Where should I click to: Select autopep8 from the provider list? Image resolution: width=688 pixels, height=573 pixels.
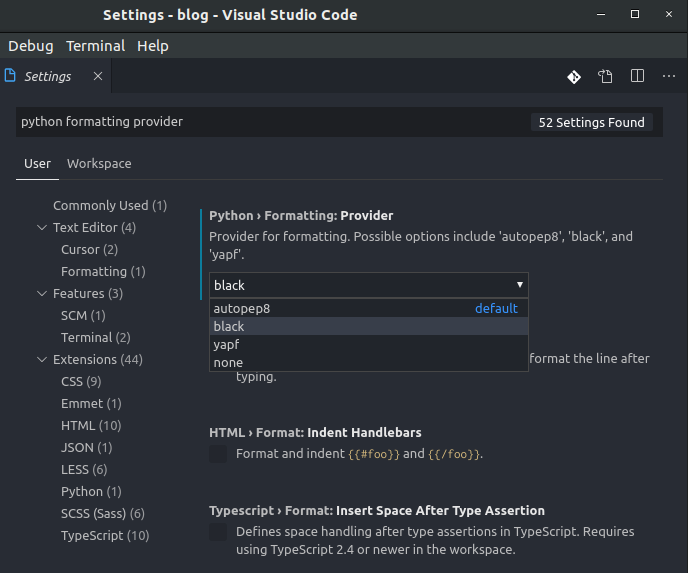[242, 309]
